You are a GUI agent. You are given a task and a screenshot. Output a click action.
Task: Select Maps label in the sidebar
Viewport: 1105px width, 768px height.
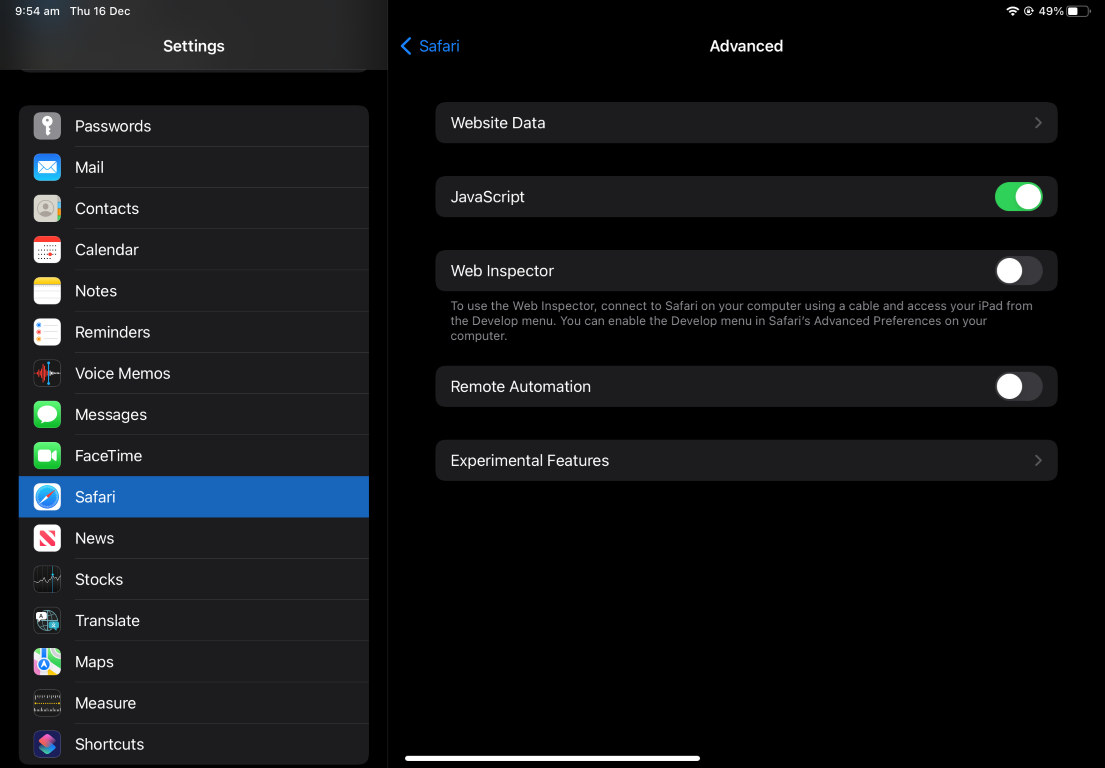94,662
